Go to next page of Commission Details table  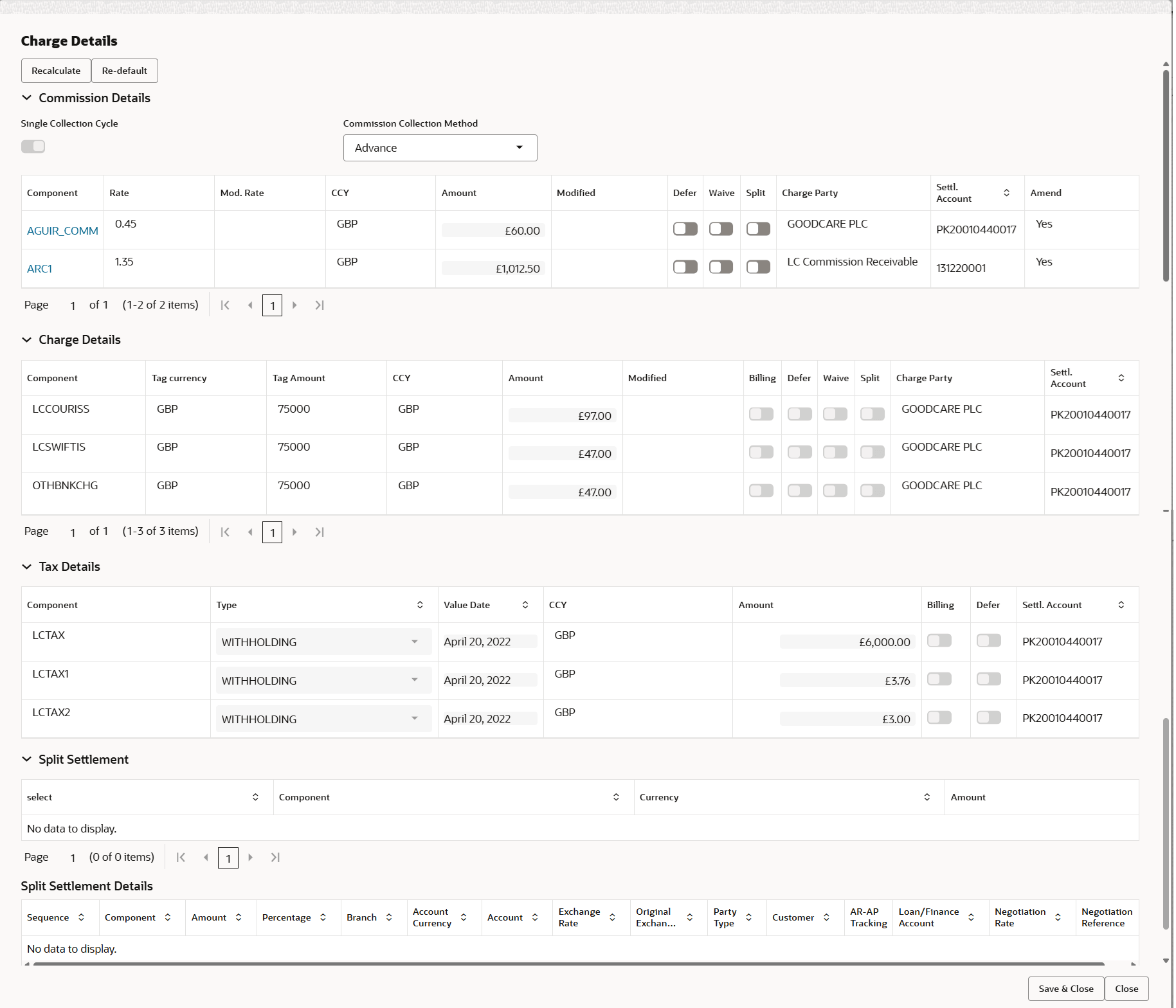294,305
